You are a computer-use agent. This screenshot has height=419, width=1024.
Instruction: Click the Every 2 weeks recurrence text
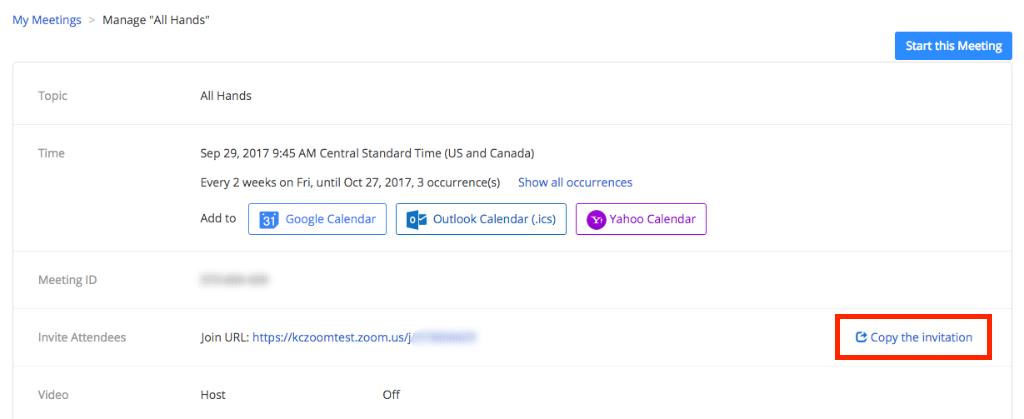pos(353,183)
